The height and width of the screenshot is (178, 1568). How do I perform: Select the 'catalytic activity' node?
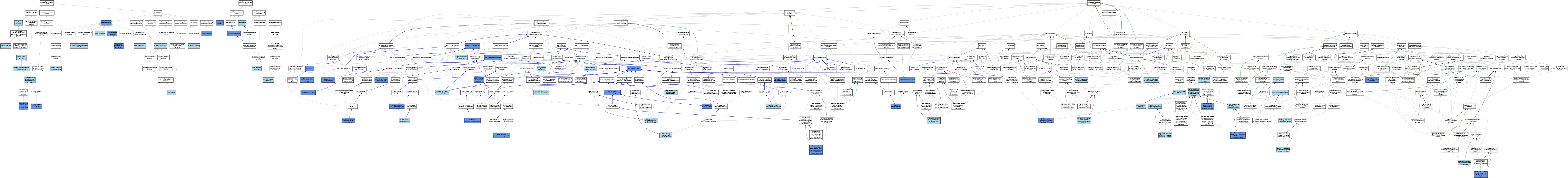31,13
